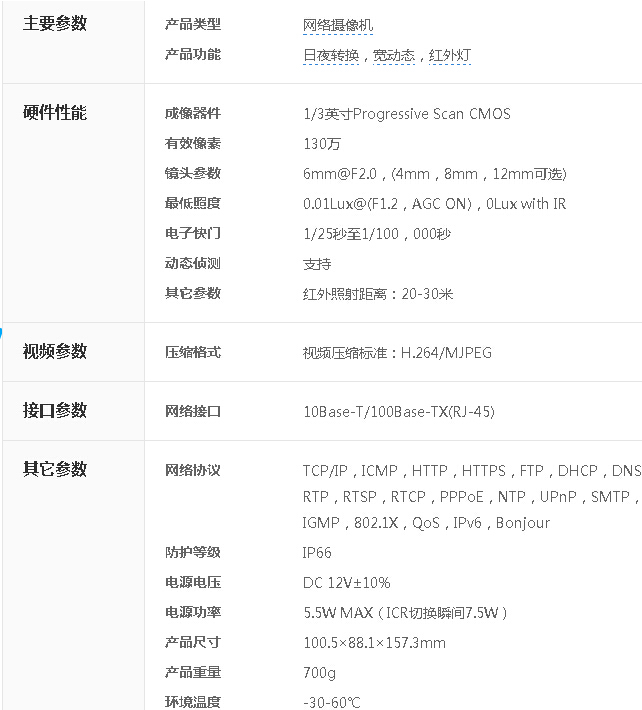Screen dimensions: 642x710
Task: Click the 1/3英寸Progressive Scan CMOS value
Action: 406,114
